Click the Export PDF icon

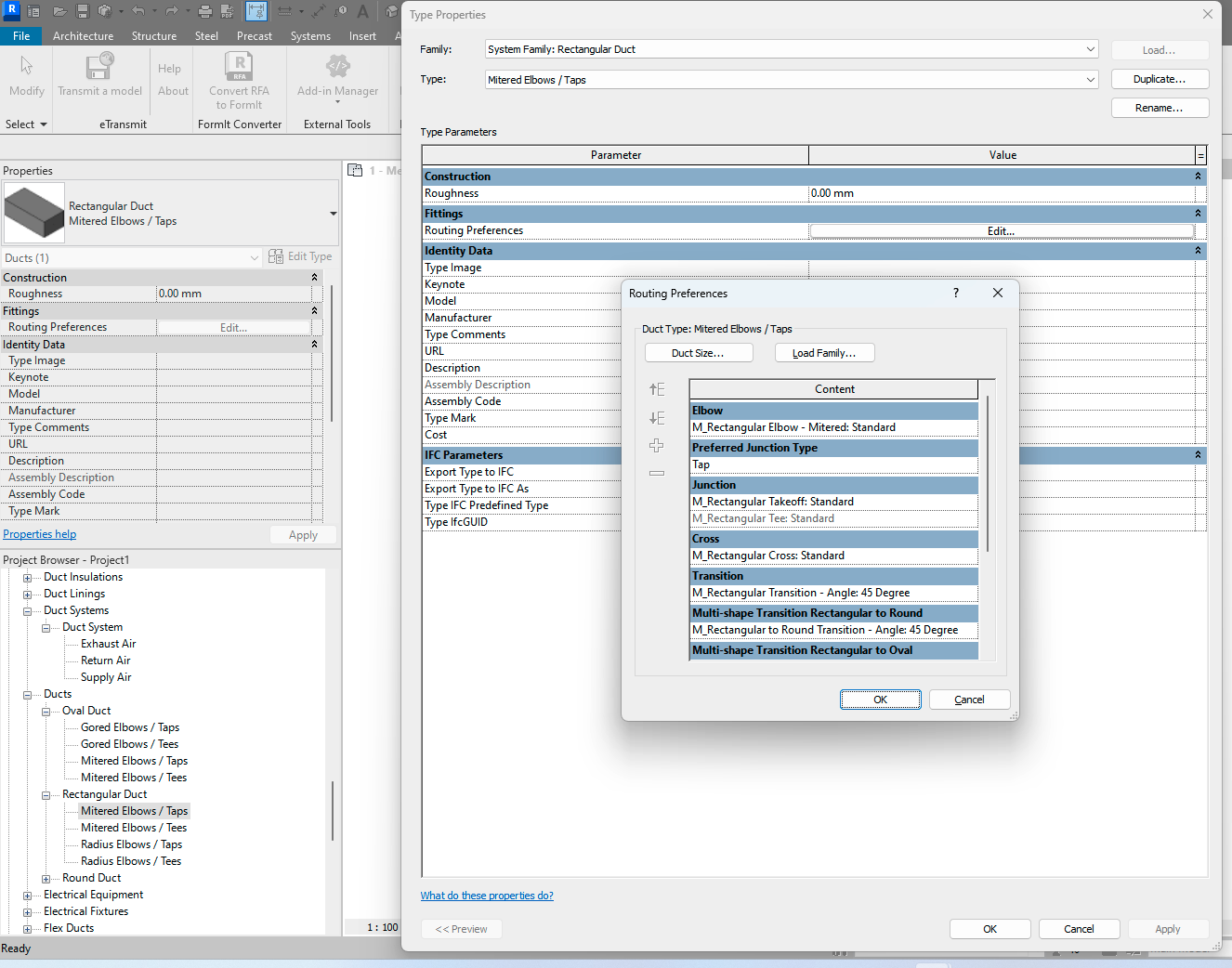point(227,12)
